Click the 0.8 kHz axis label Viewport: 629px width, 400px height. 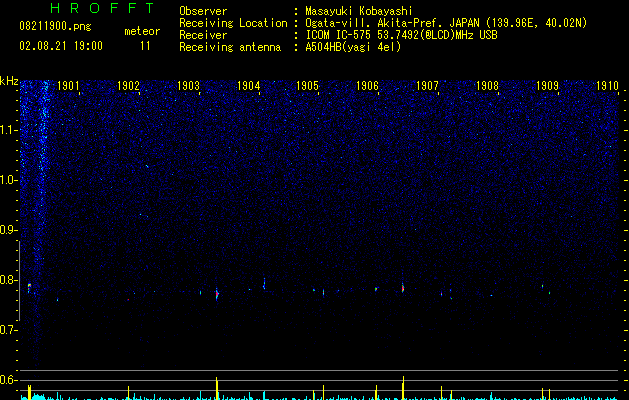[9, 280]
